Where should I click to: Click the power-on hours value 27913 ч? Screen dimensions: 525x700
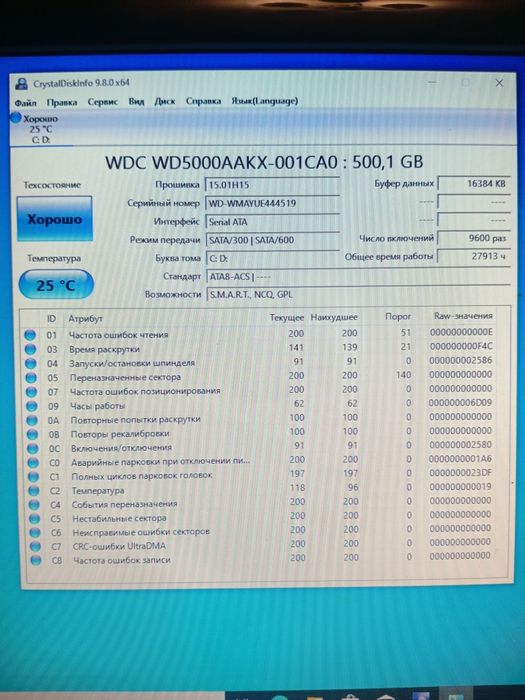pyautogui.click(x=474, y=256)
